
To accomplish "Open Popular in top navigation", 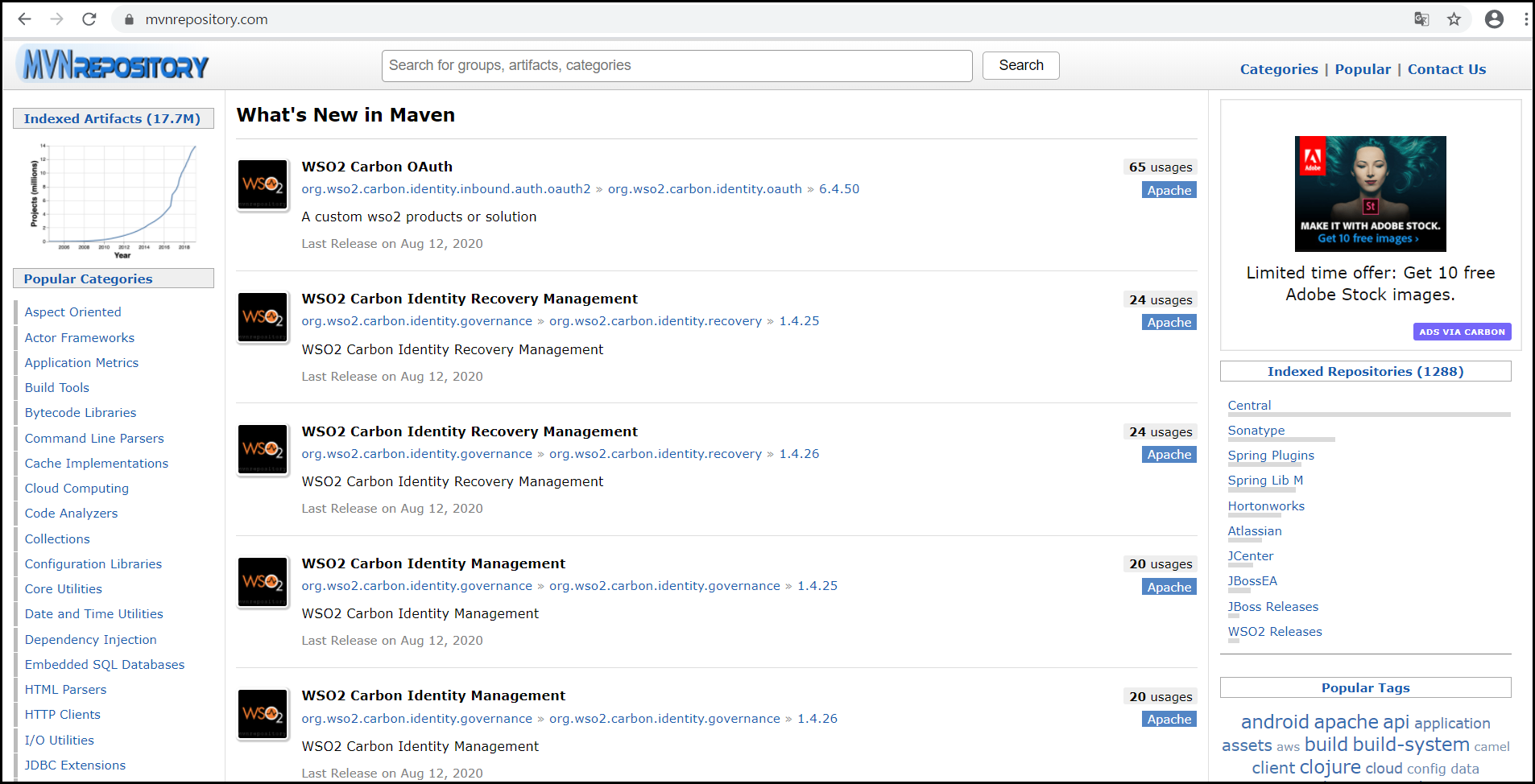I will (x=1363, y=69).
